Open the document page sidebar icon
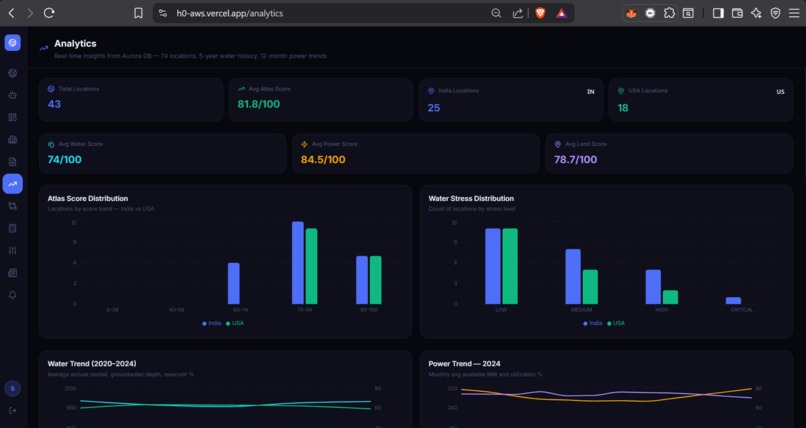 13,162
